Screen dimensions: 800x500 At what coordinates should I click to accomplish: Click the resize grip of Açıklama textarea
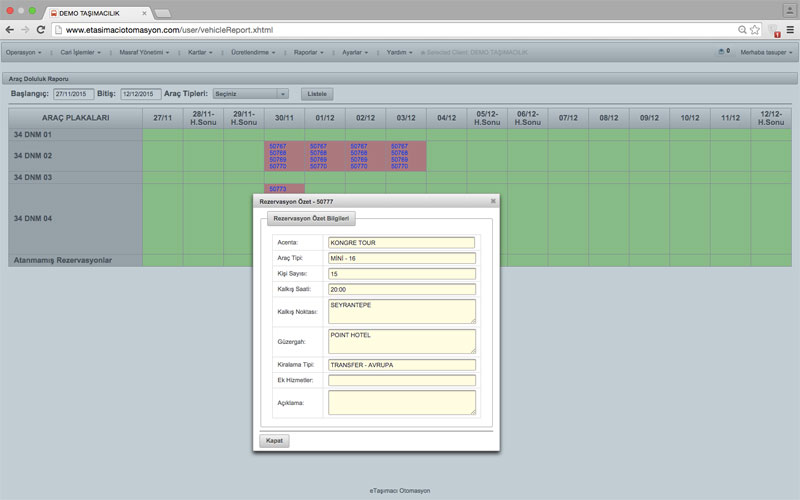click(x=473, y=412)
